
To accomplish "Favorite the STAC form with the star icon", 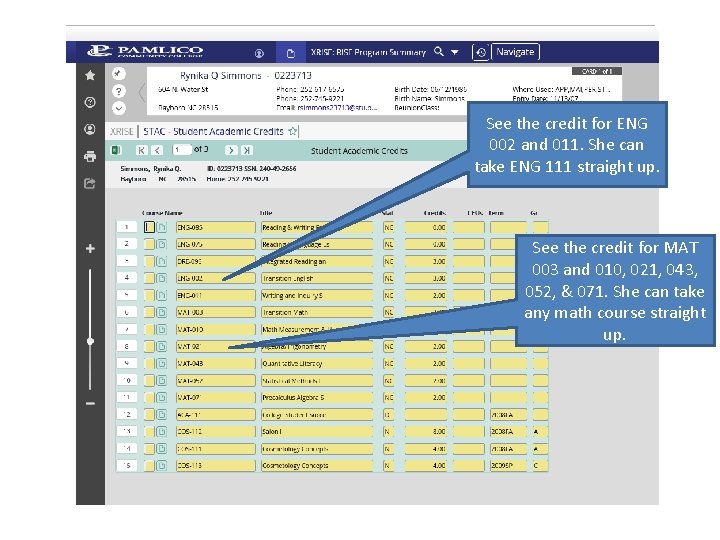I will pos(292,131).
